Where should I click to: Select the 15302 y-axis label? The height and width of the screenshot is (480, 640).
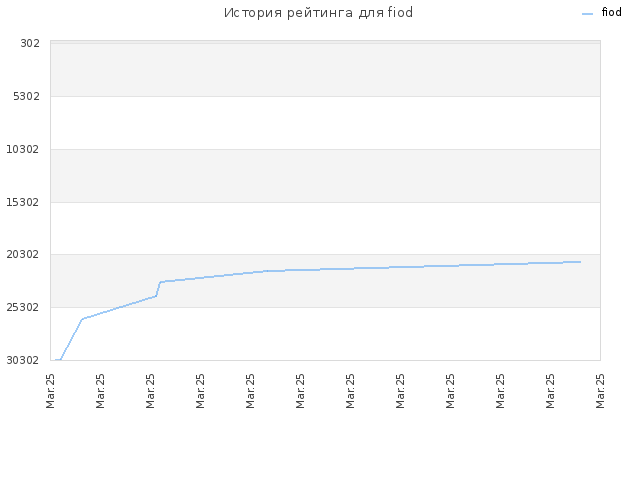point(23,202)
